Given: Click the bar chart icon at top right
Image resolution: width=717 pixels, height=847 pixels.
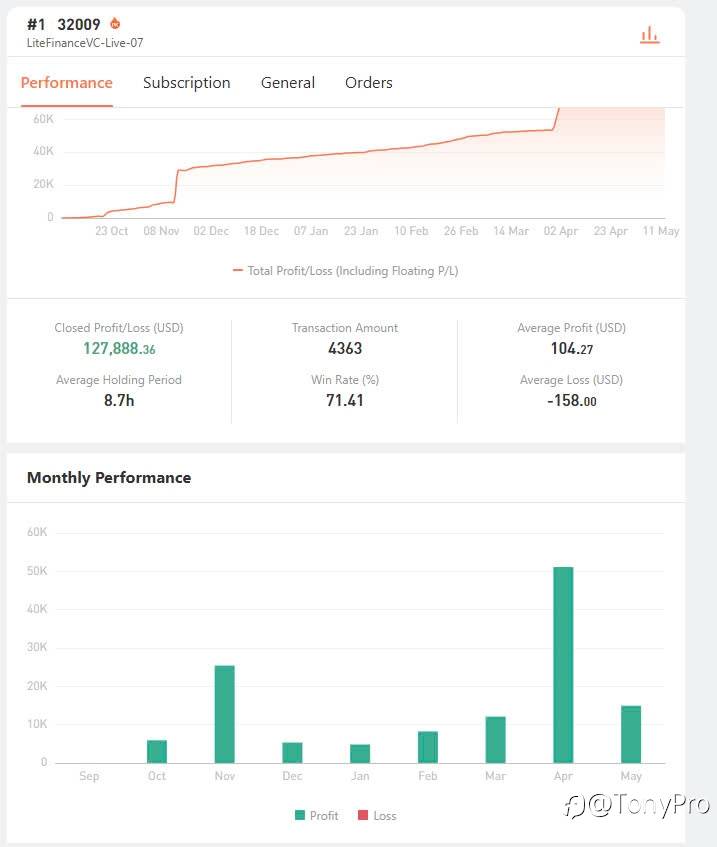Looking at the screenshot, I should (650, 35).
